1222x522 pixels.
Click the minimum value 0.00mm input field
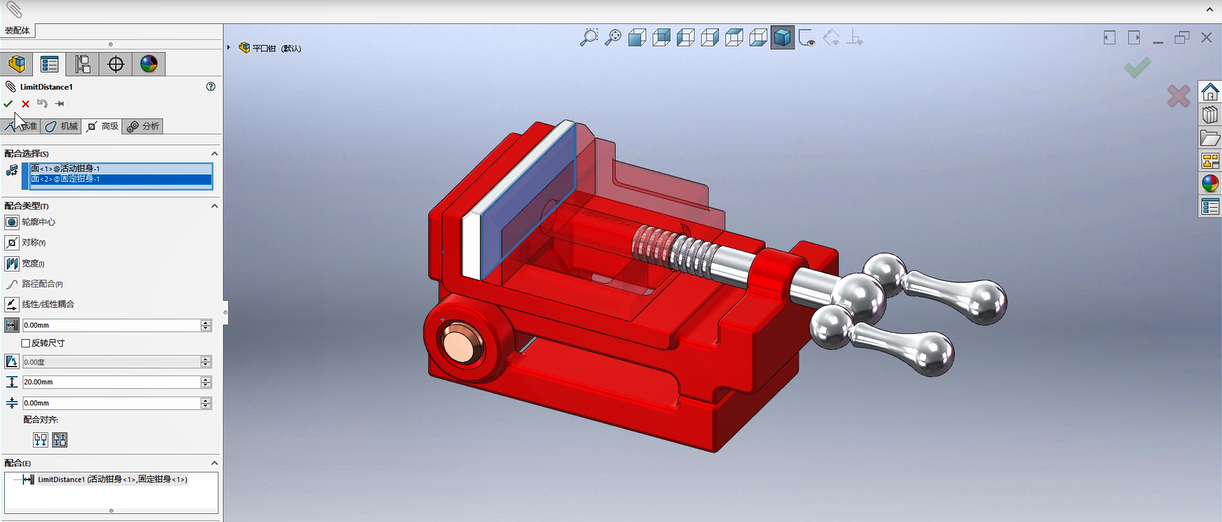pyautogui.click(x=110, y=403)
